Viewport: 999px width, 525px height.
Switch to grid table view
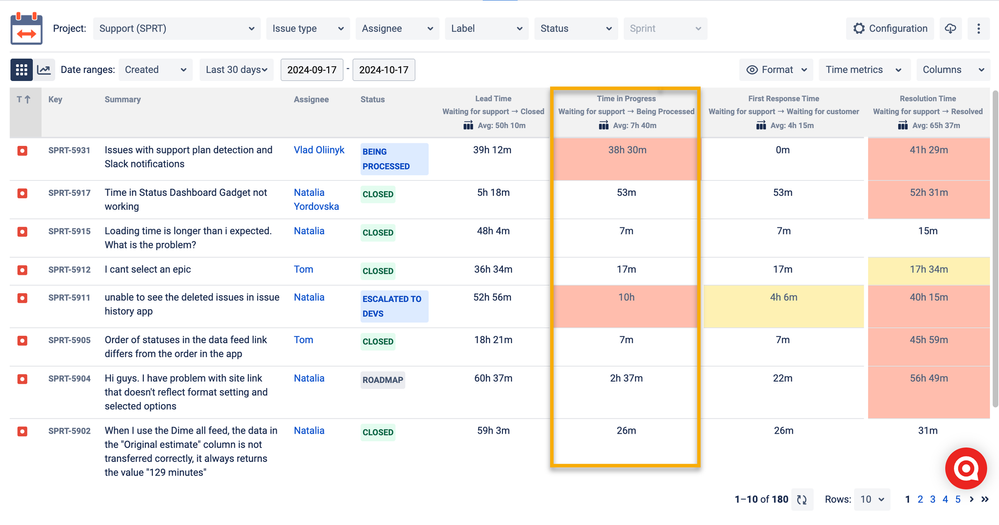pyautogui.click(x=21, y=70)
